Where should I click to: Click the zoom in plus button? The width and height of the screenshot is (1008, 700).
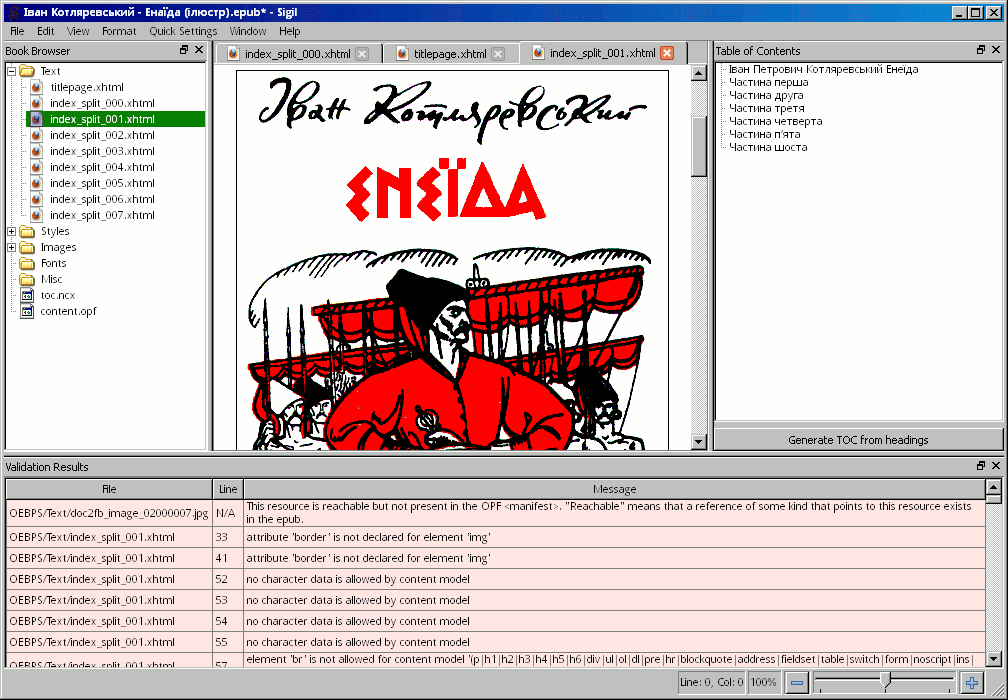pos(972,682)
